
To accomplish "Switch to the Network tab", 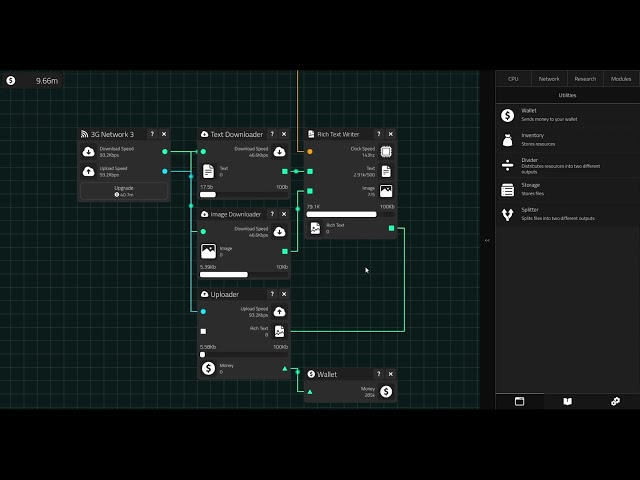I will [x=549, y=79].
